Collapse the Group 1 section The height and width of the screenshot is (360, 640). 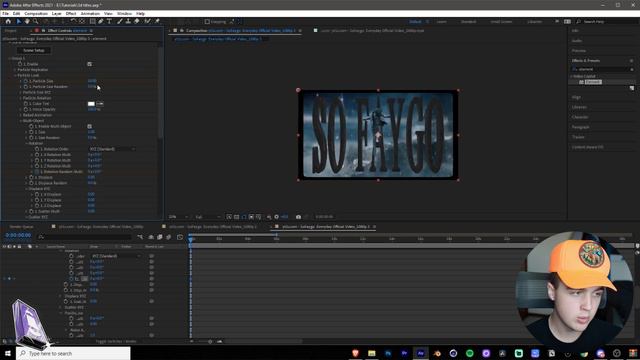tap(9, 58)
